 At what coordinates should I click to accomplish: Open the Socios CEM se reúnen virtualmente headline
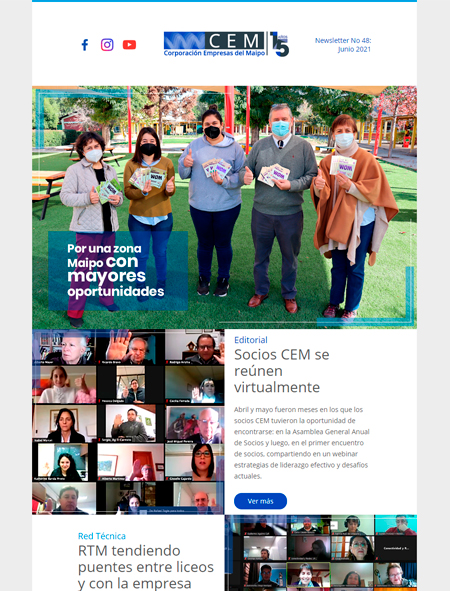coord(282,371)
